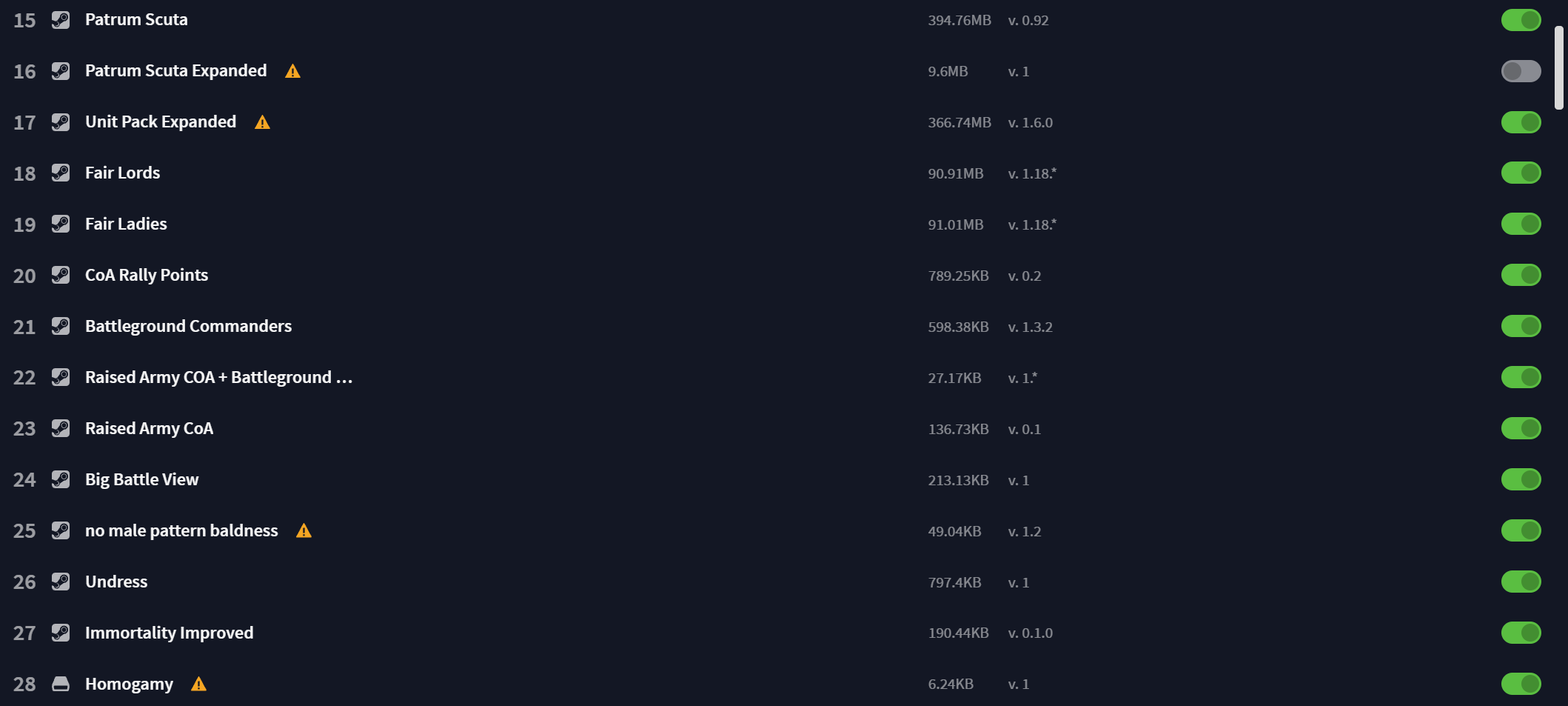The height and width of the screenshot is (706, 1568).
Task: Select the Battleground Commanders mod name
Action: [x=188, y=326]
